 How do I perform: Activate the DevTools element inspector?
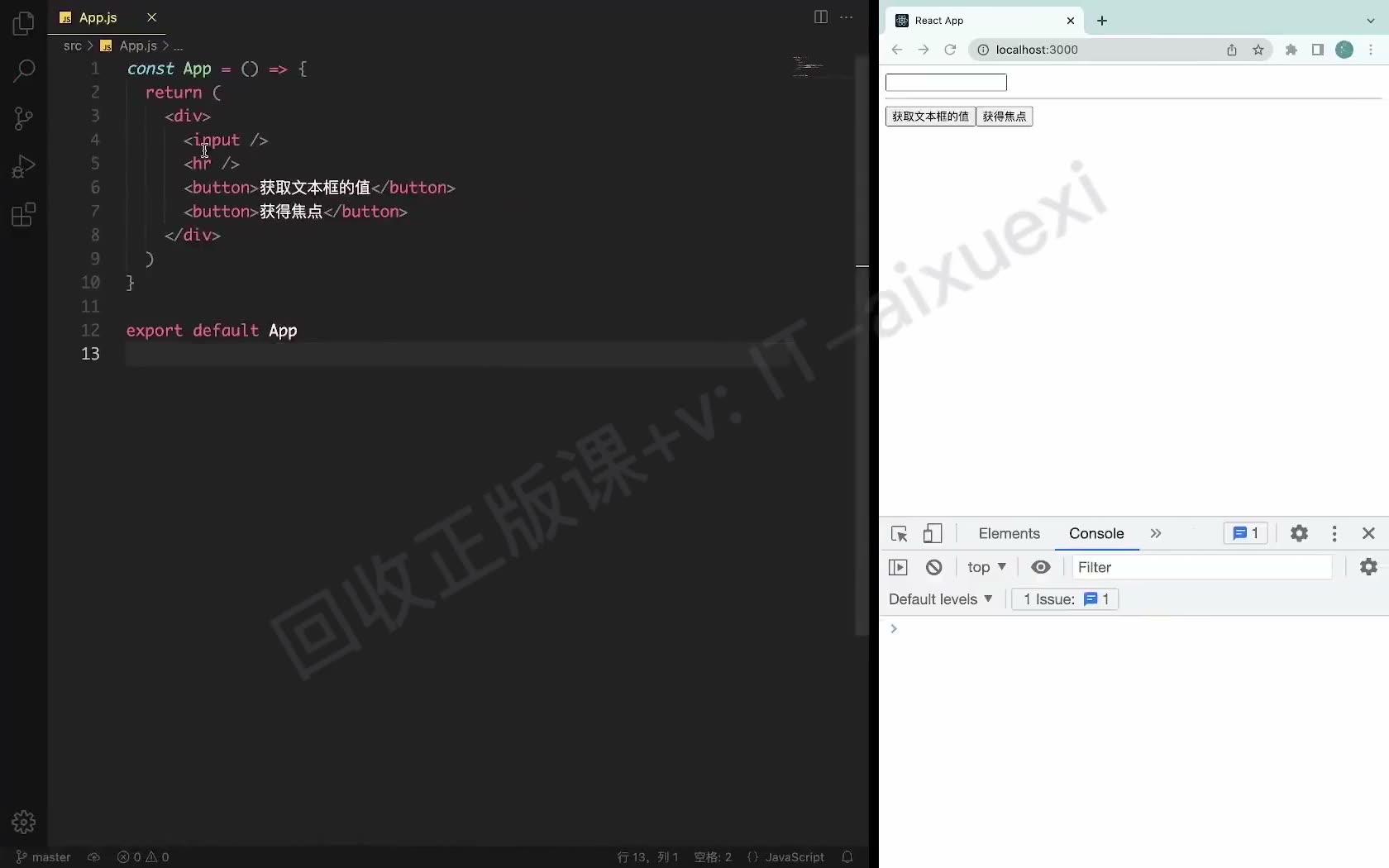tap(900, 534)
